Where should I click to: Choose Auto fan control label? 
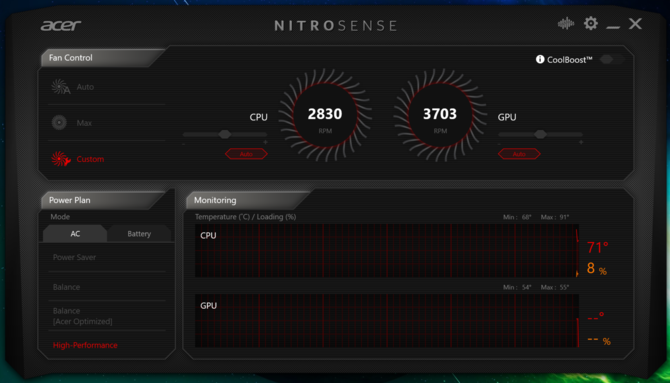[85, 87]
